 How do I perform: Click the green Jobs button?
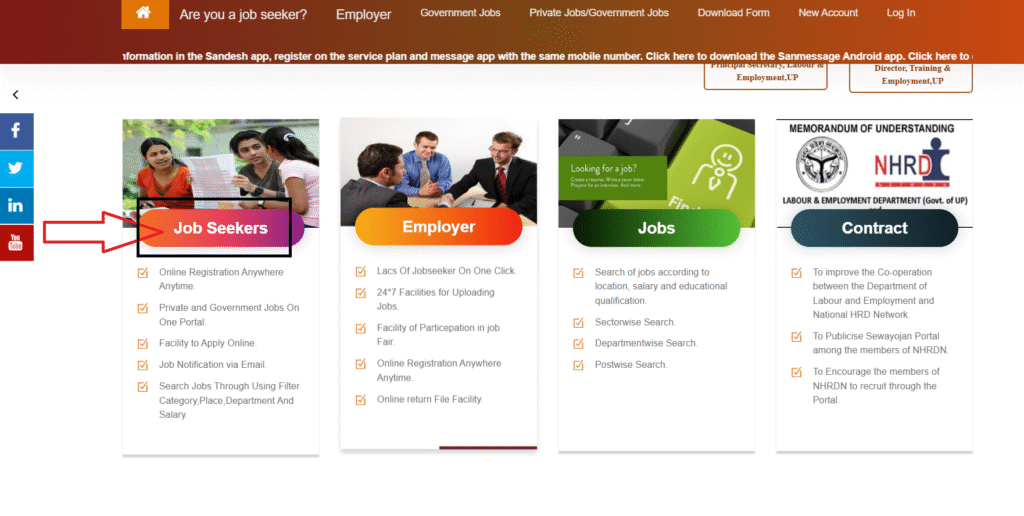(x=656, y=228)
